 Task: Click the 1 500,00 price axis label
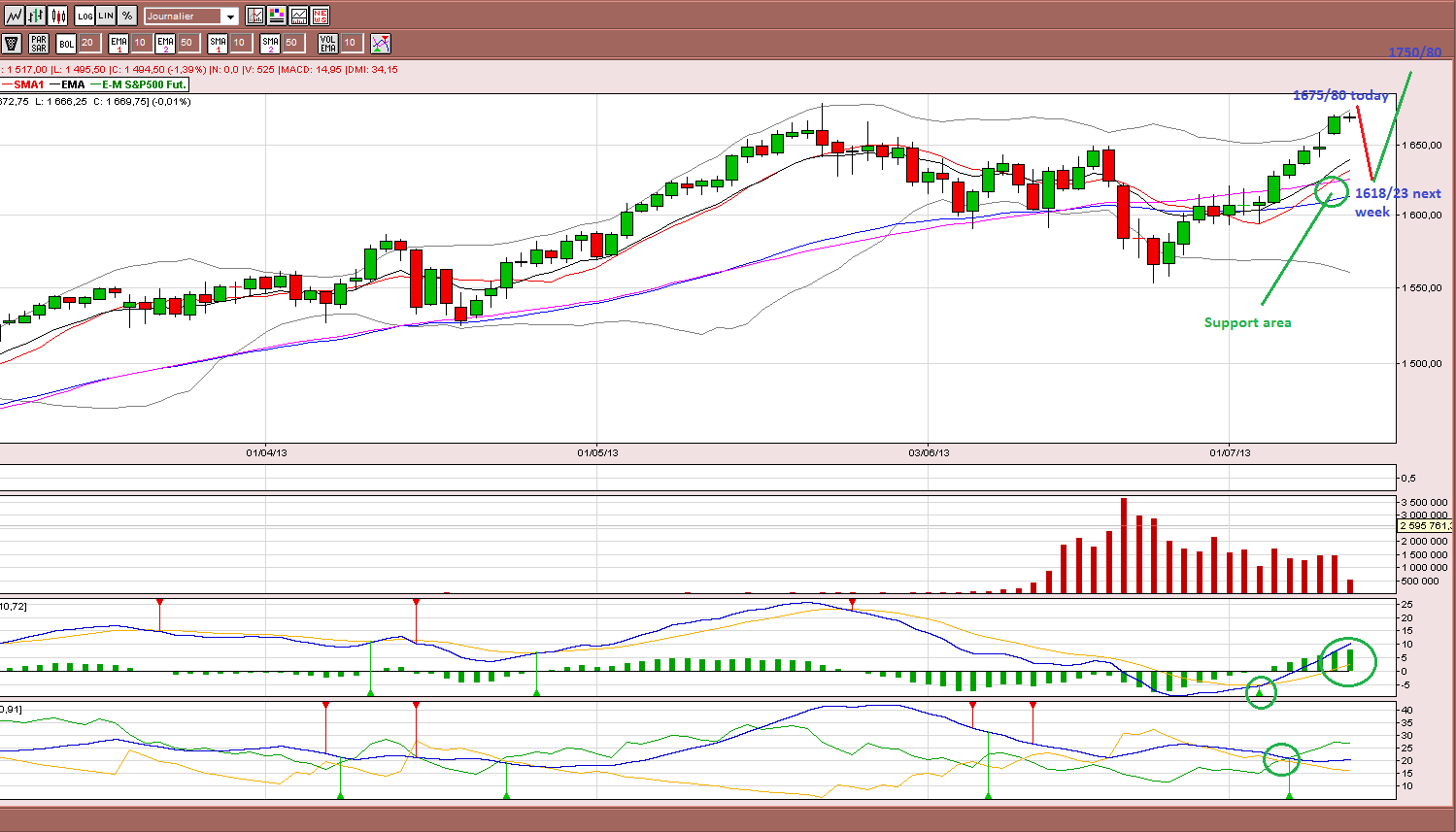(1422, 364)
